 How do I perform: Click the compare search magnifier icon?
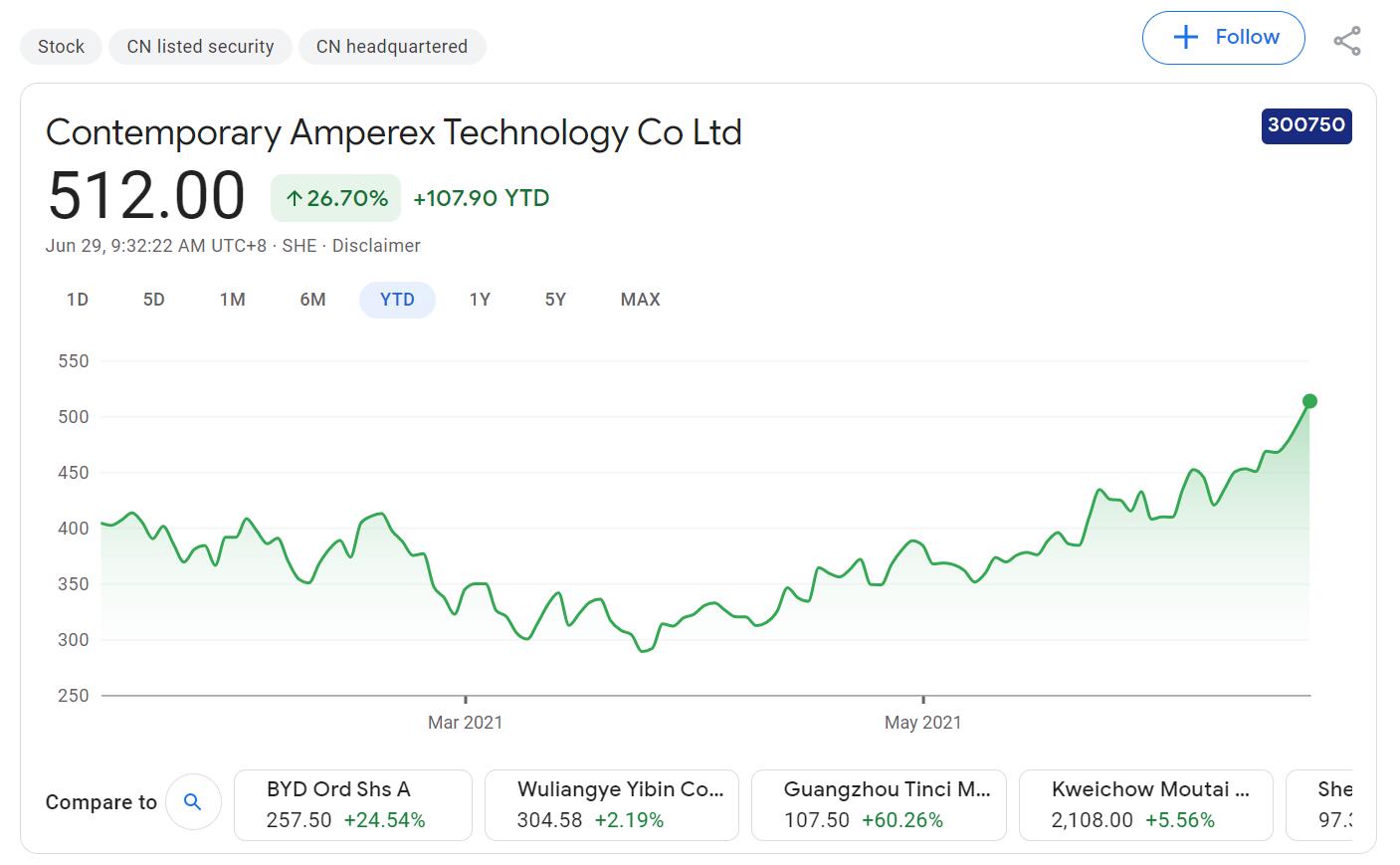coord(193,802)
